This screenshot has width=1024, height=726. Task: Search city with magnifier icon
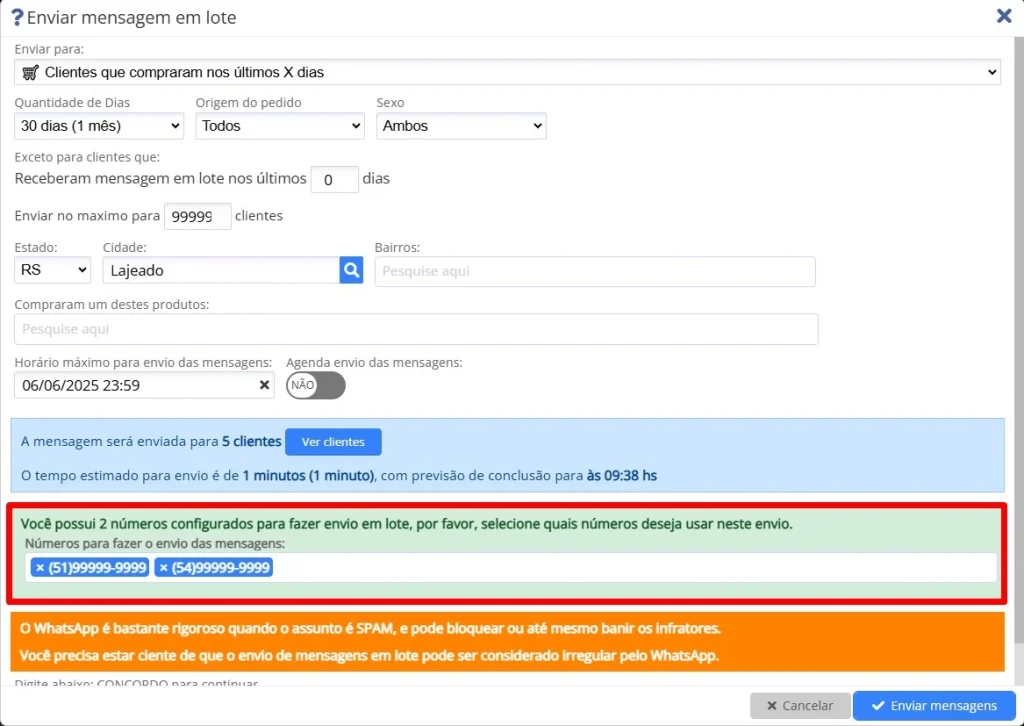[351, 270]
